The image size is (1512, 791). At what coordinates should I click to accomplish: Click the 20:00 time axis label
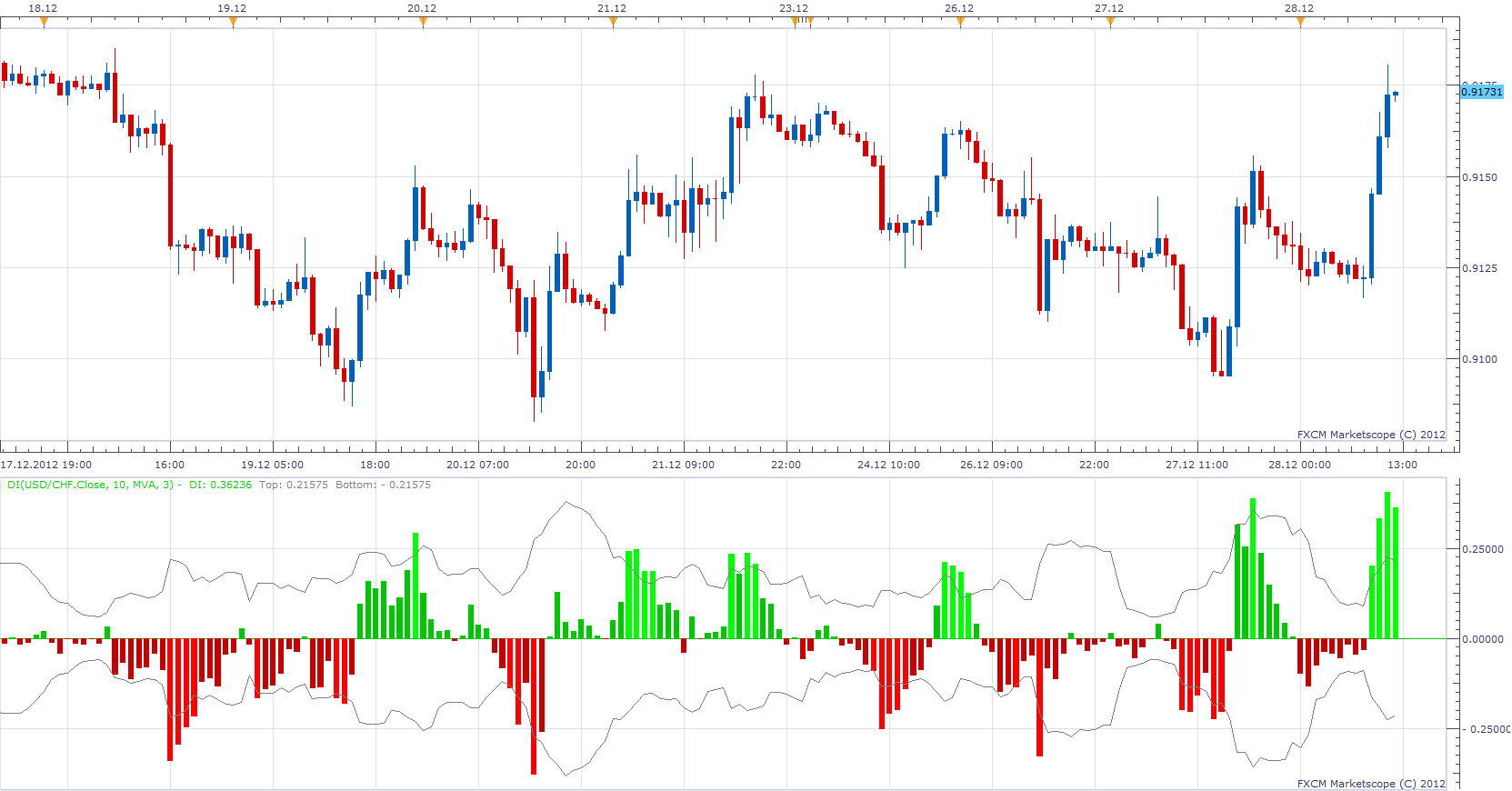pos(580,465)
